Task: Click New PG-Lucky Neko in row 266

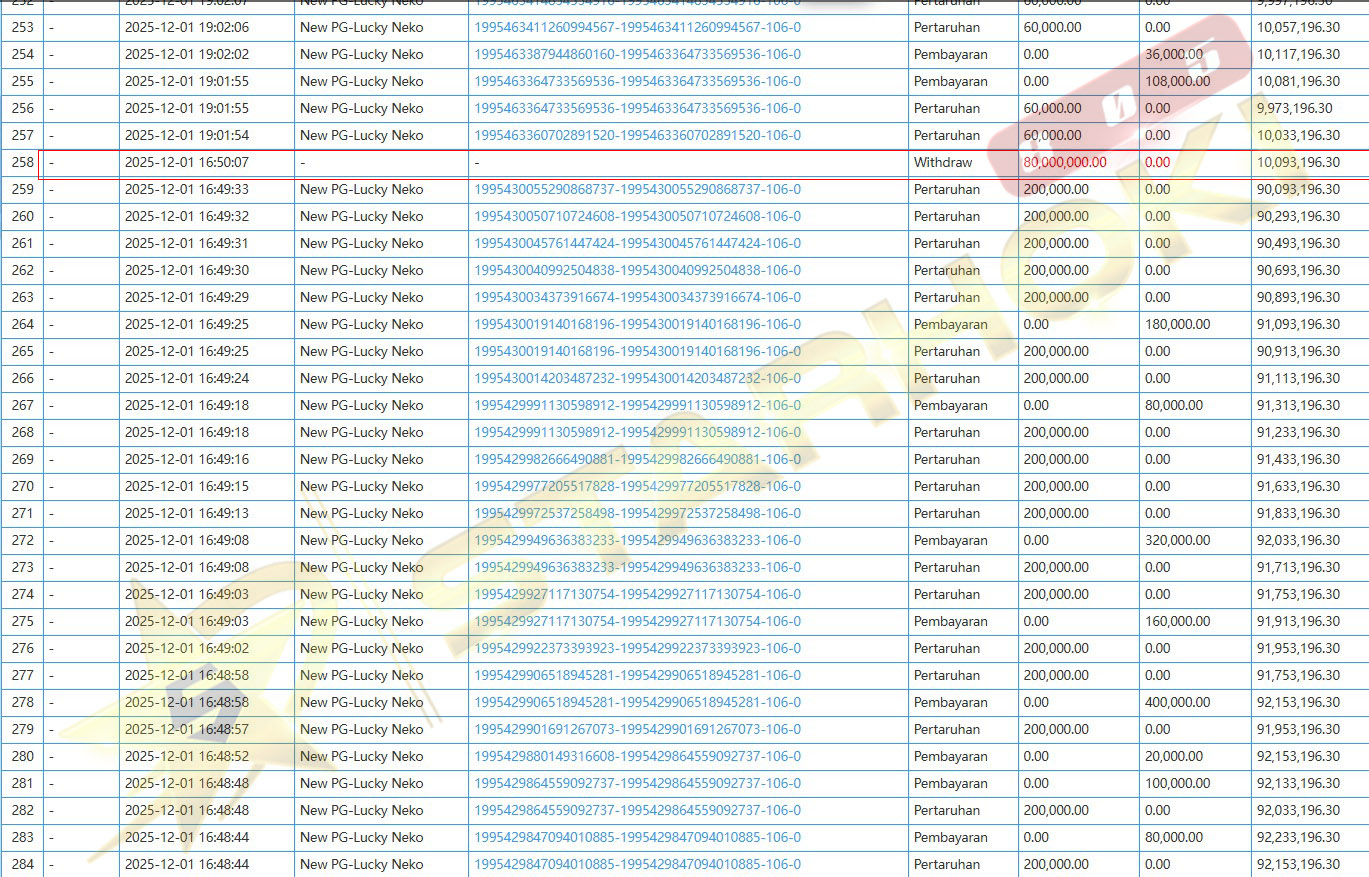Action: pyautogui.click(x=361, y=379)
